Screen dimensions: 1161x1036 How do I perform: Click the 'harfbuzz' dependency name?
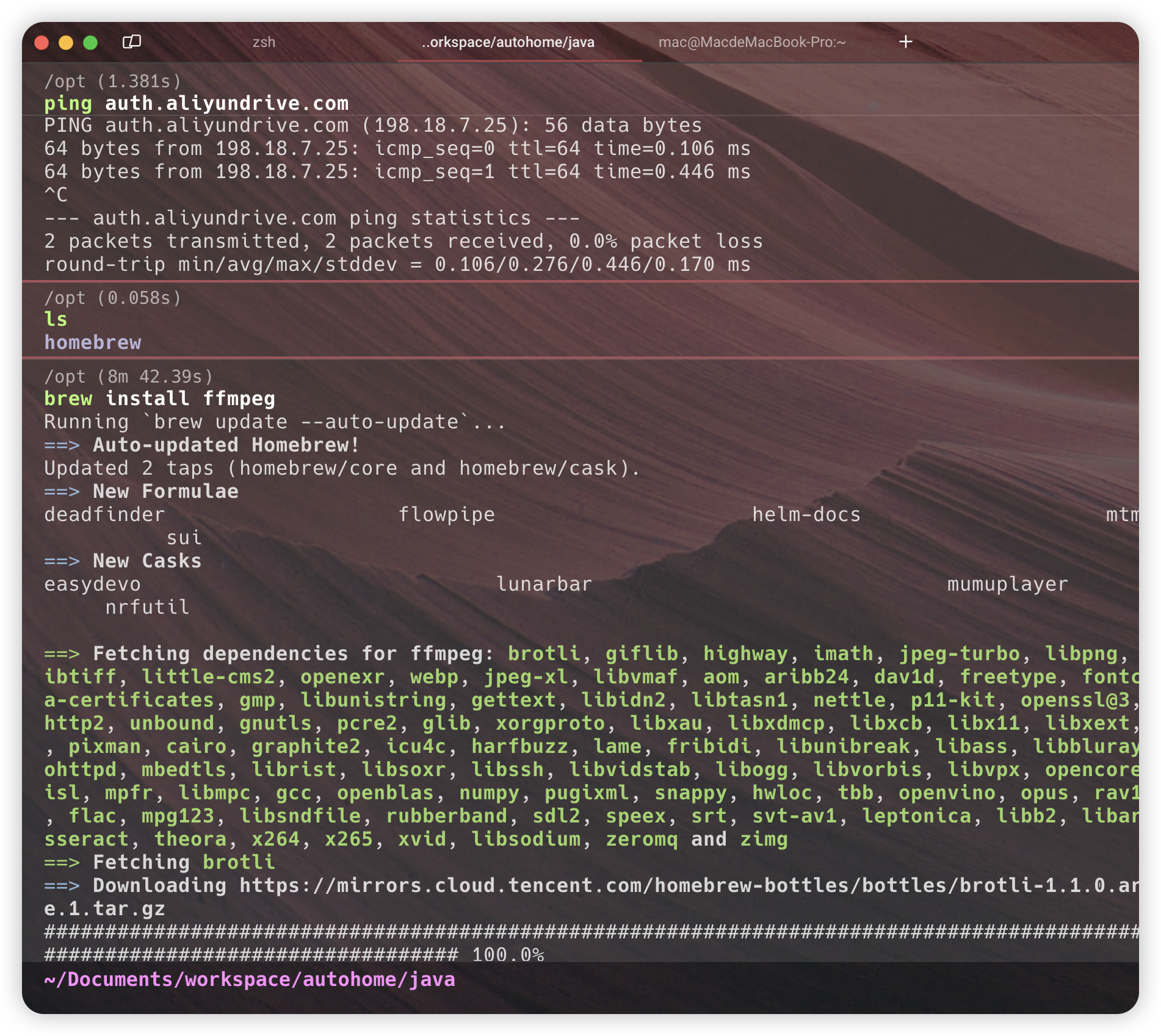(519, 746)
